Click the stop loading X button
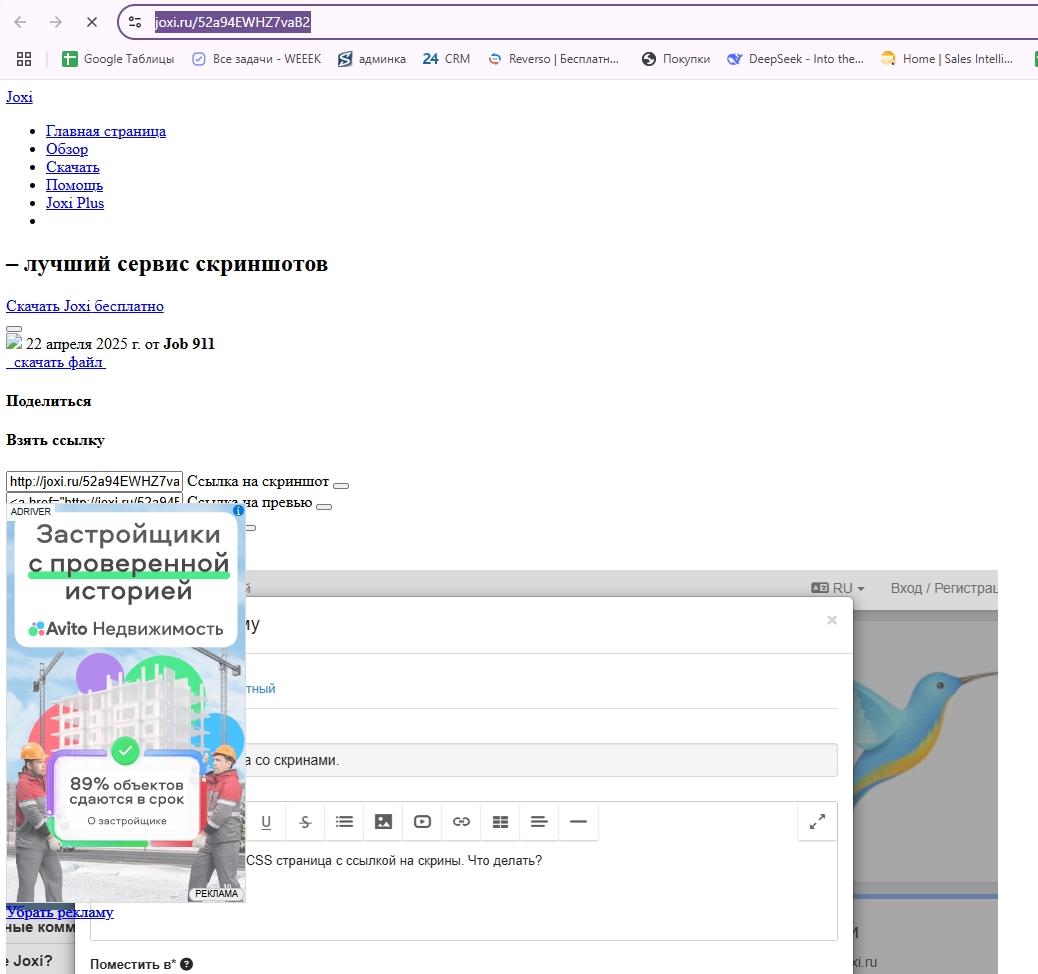This screenshot has width=1038, height=974. 90,21
